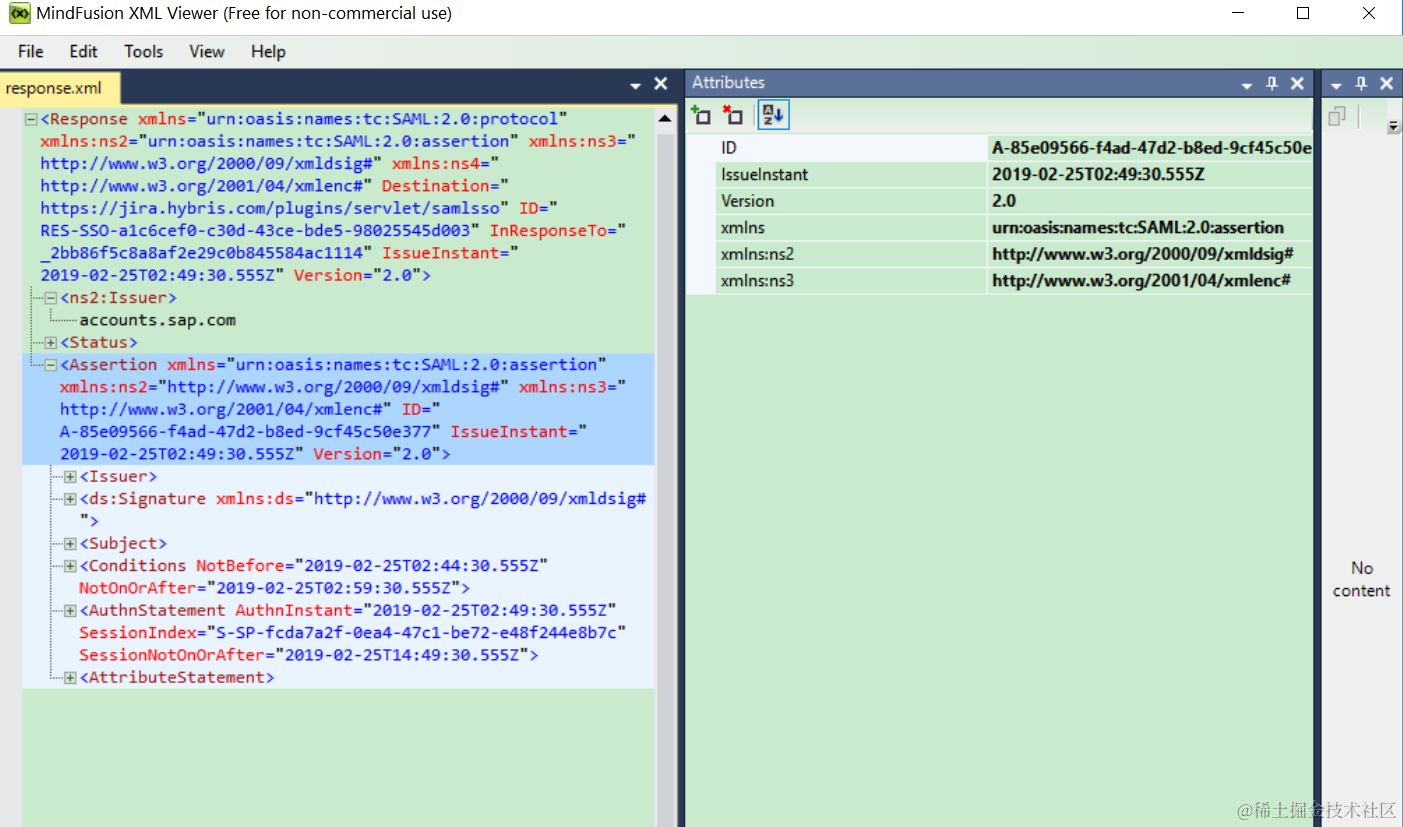Image resolution: width=1403 pixels, height=827 pixels.
Task: Toggle alphabetical A-Z sort of attributes
Action: click(x=773, y=115)
